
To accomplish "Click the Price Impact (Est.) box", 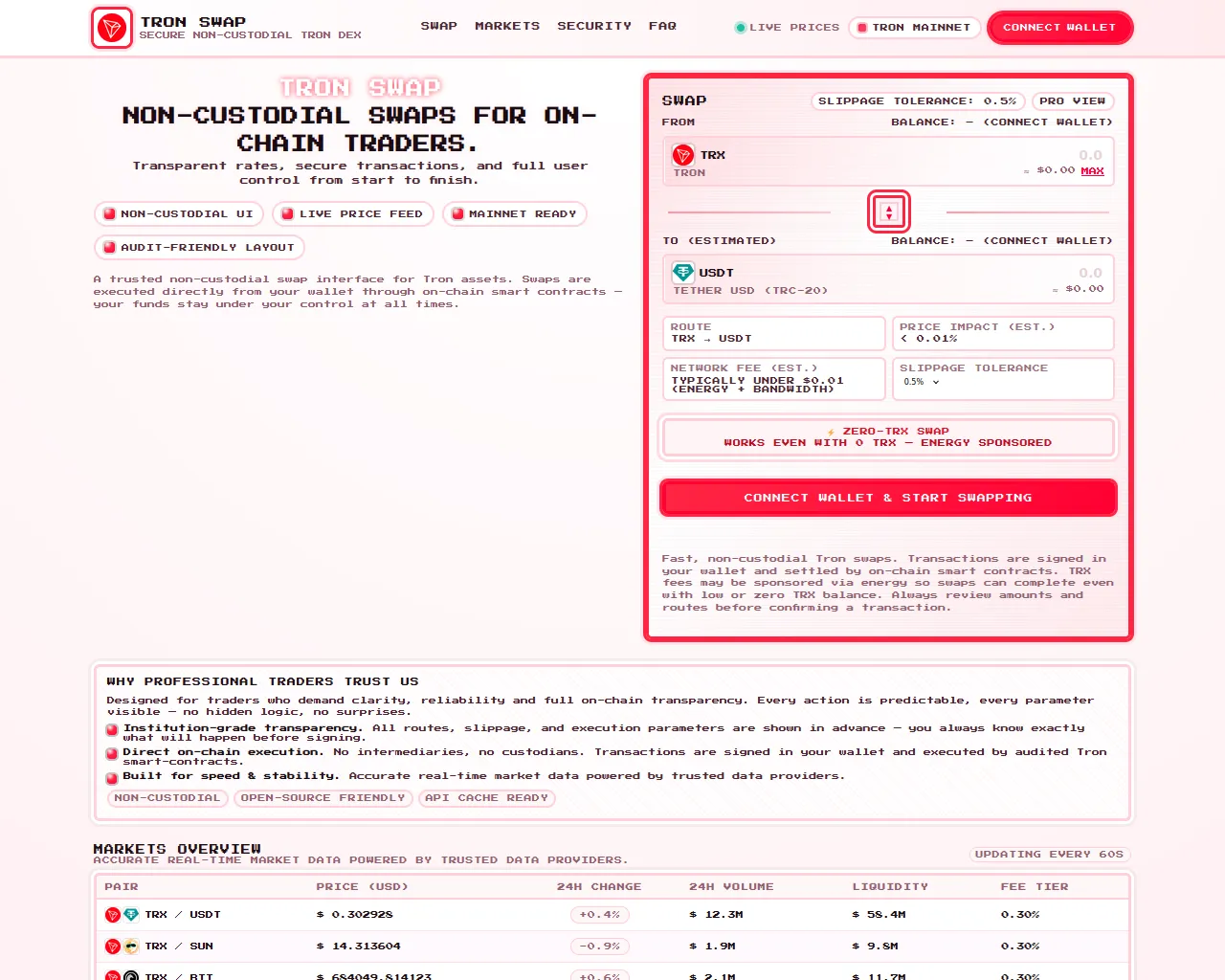I will pos(1003,333).
